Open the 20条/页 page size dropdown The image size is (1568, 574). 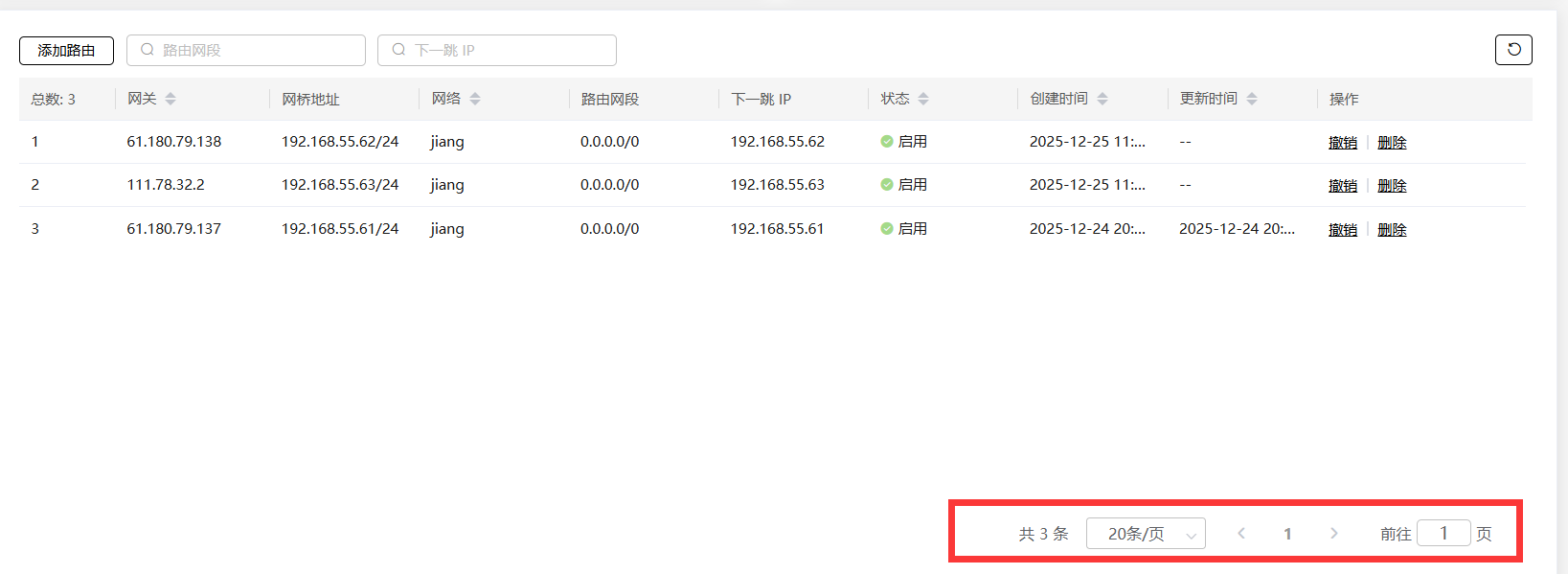point(1146,534)
